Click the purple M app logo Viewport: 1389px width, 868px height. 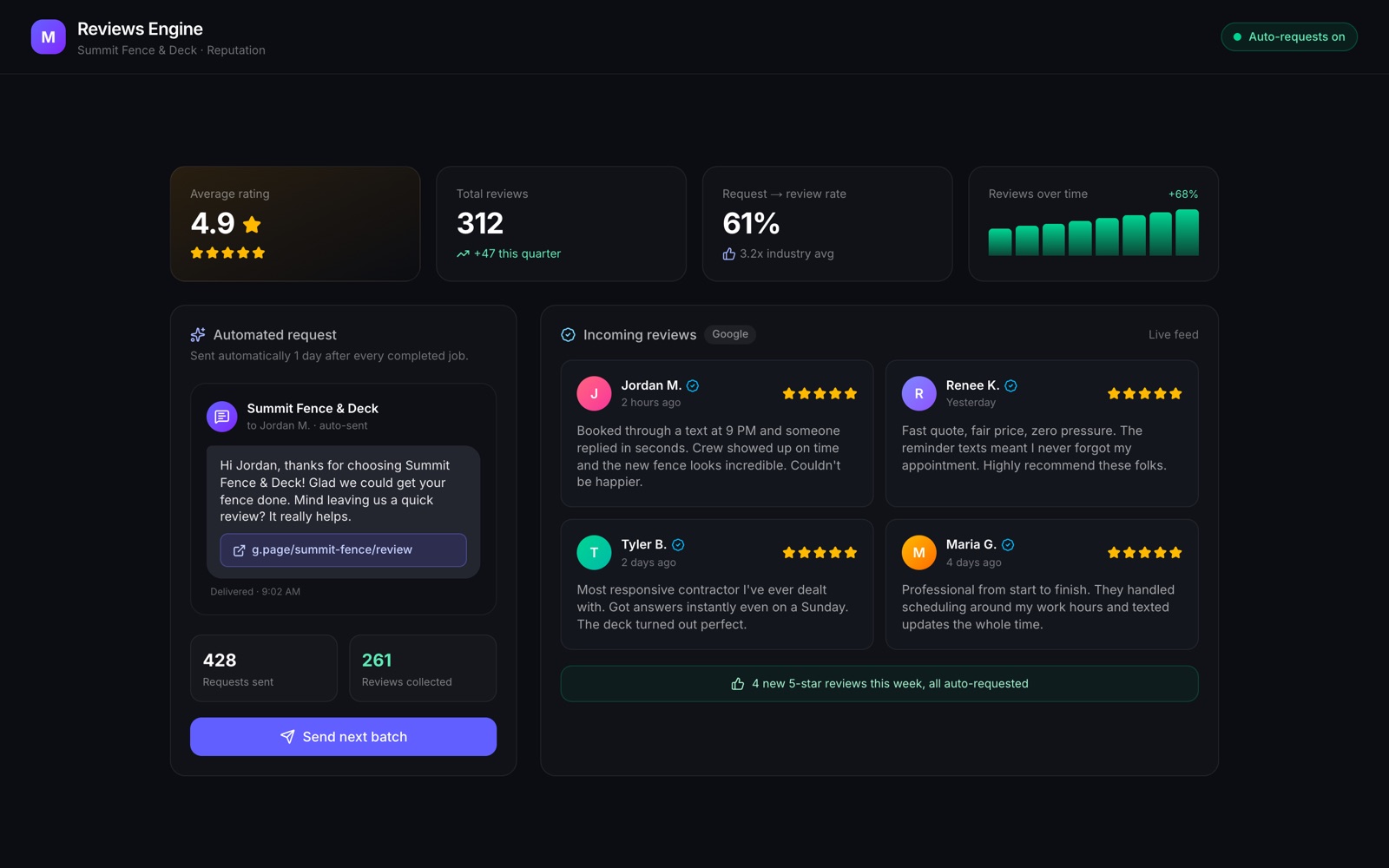click(49, 37)
